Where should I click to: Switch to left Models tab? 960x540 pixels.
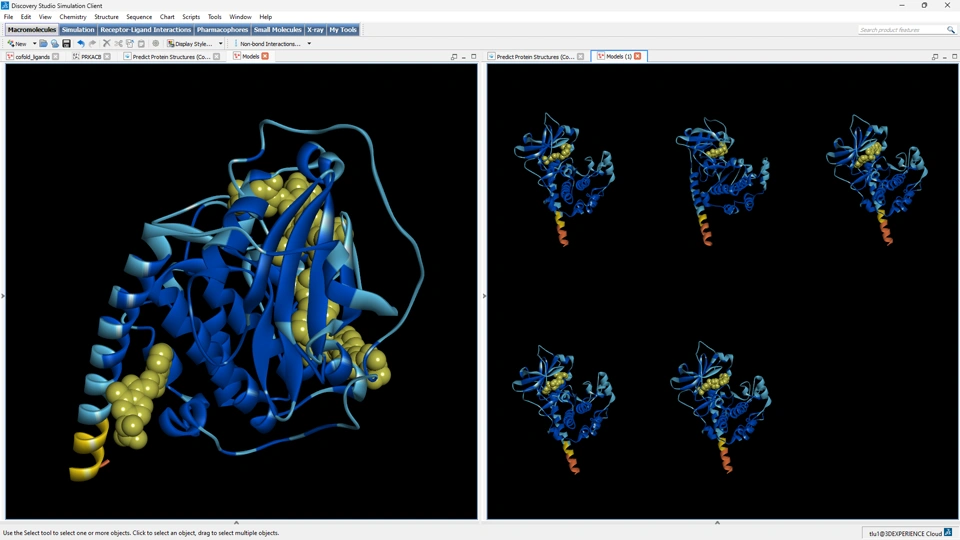tap(250, 56)
